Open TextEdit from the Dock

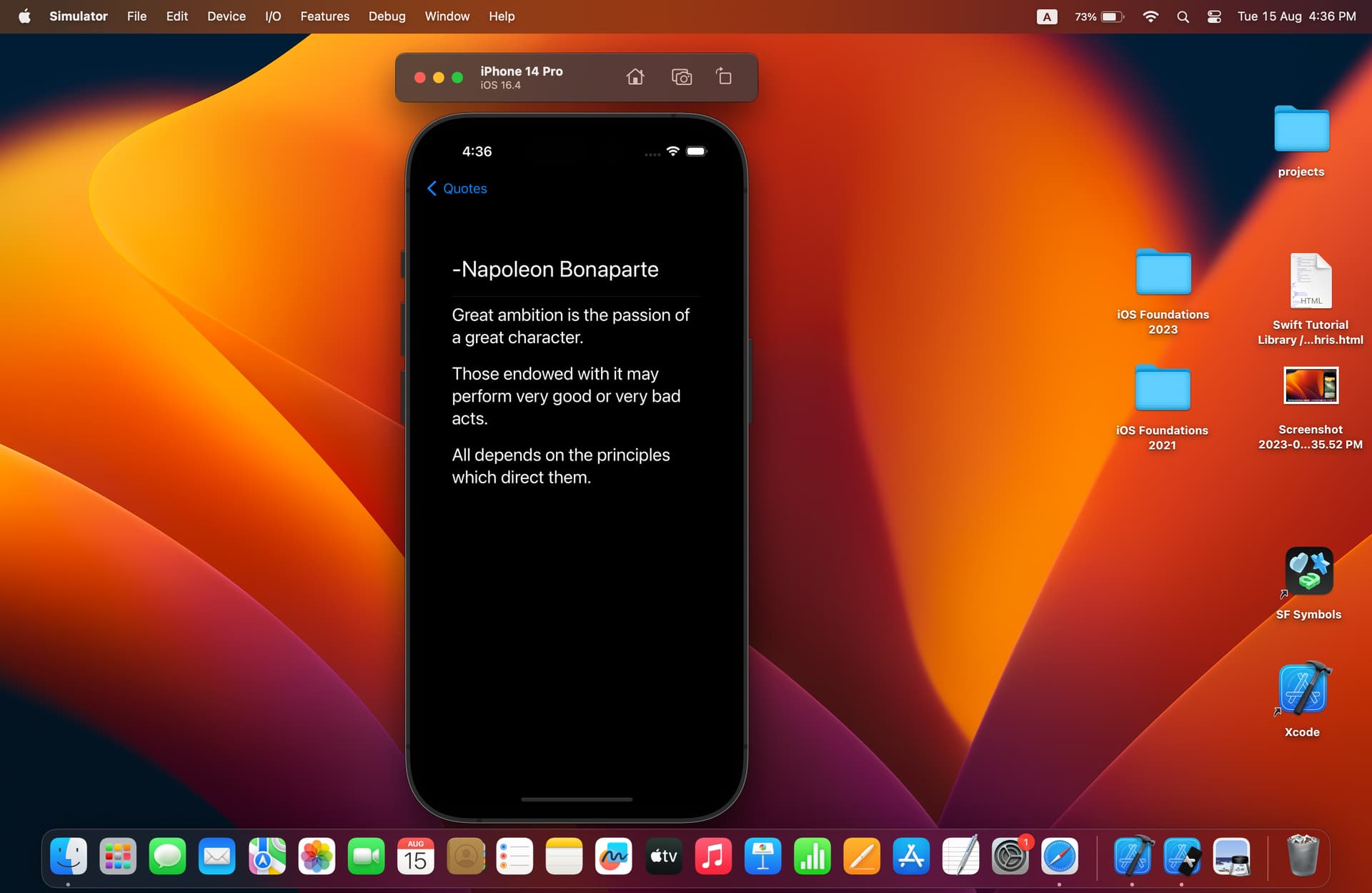click(x=960, y=856)
